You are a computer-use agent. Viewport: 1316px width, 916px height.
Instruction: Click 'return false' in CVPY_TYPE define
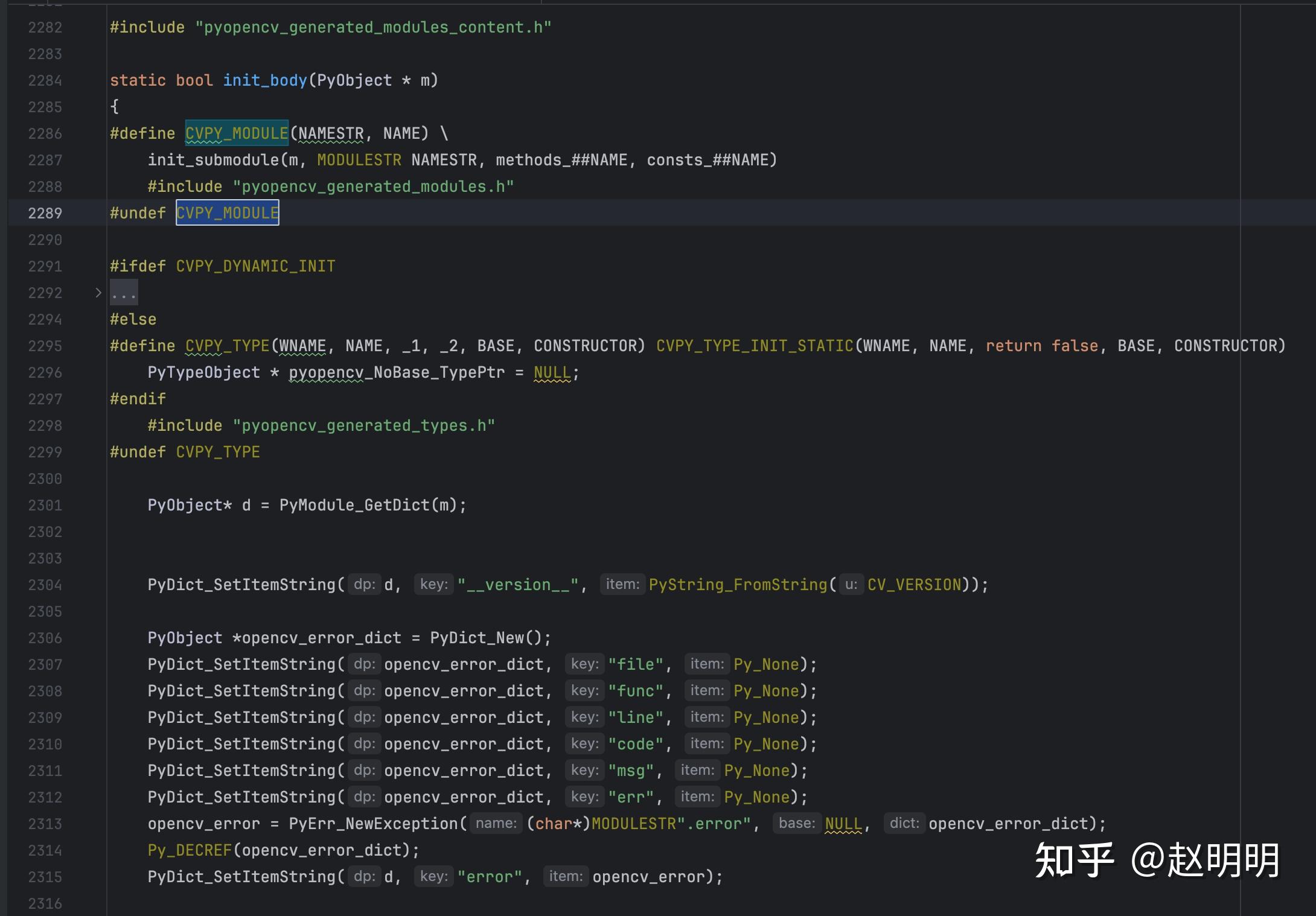coord(1042,346)
